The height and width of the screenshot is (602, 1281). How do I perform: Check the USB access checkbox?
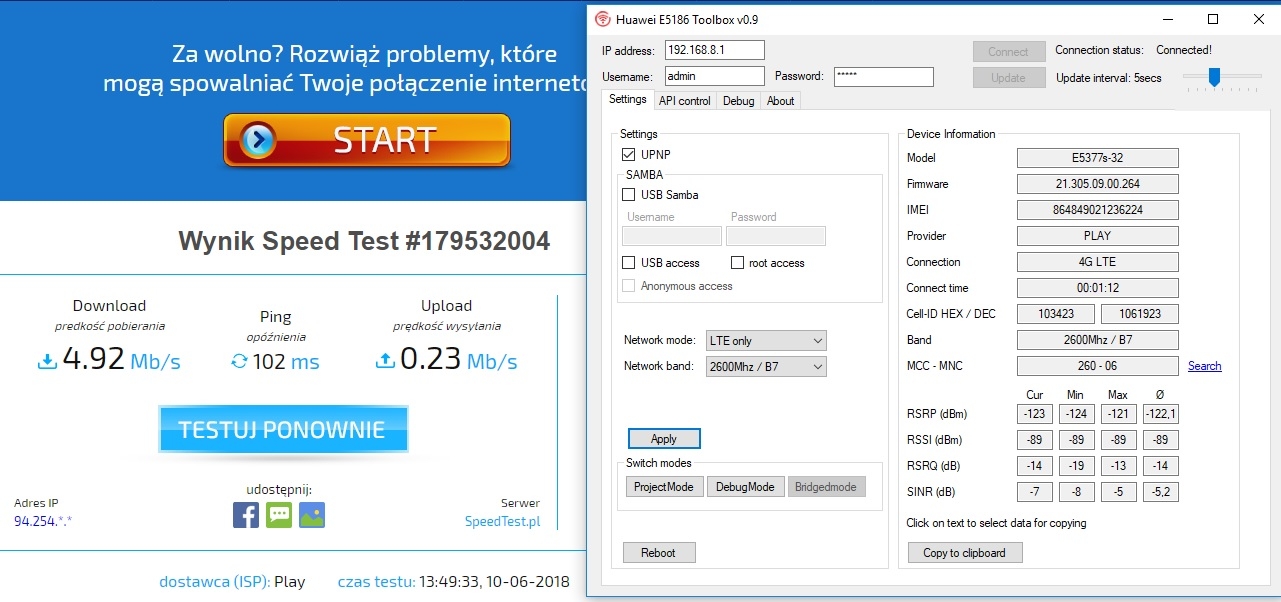click(629, 263)
